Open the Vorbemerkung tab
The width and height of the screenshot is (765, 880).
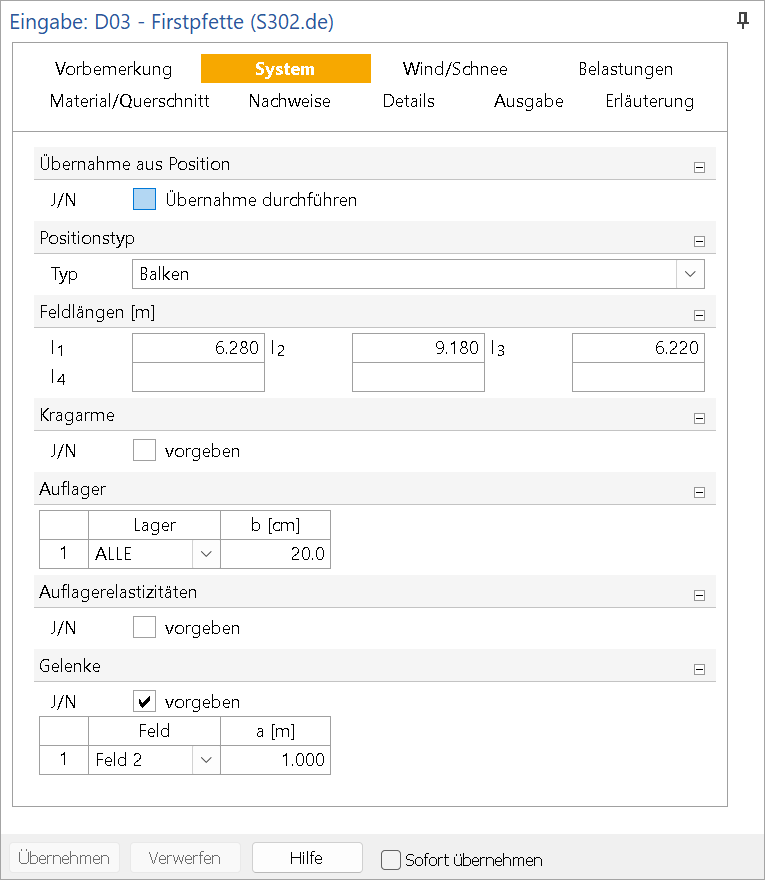coord(113,69)
